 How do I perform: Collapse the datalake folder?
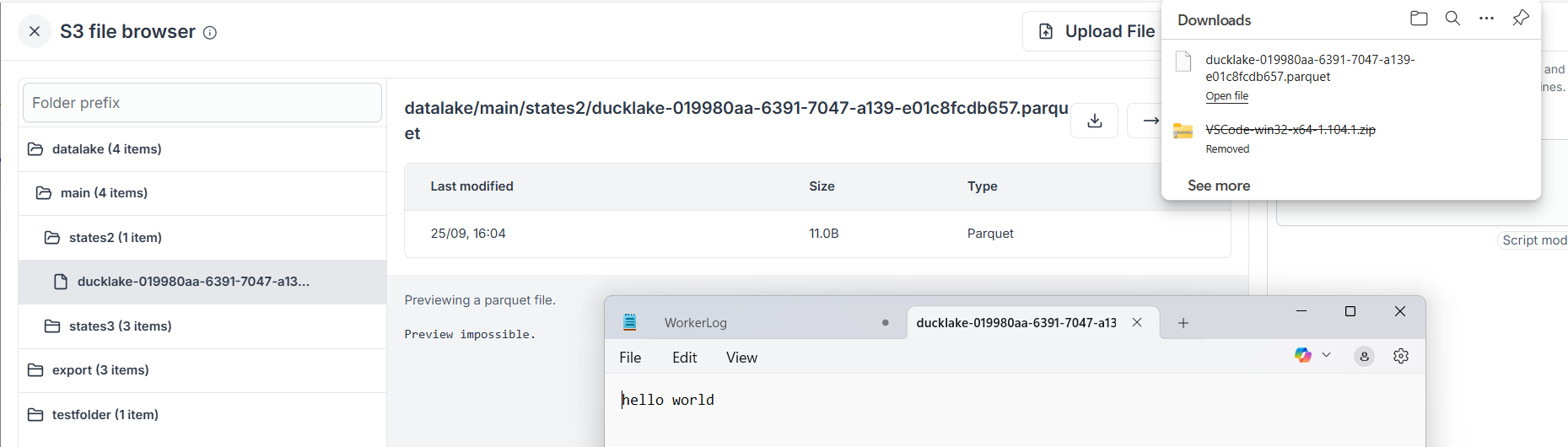pyautogui.click(x=106, y=149)
